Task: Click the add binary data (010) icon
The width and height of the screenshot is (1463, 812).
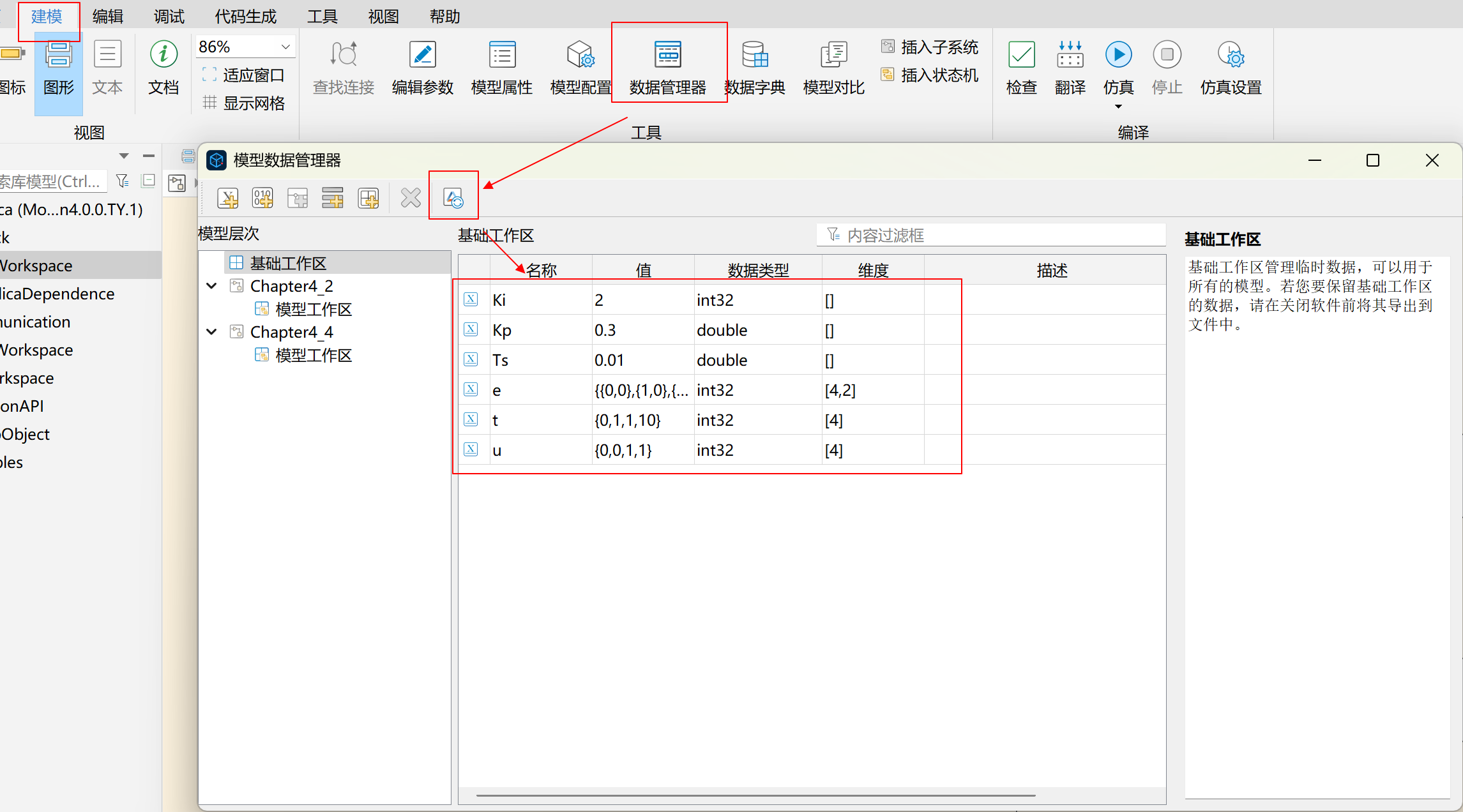Action: point(262,199)
